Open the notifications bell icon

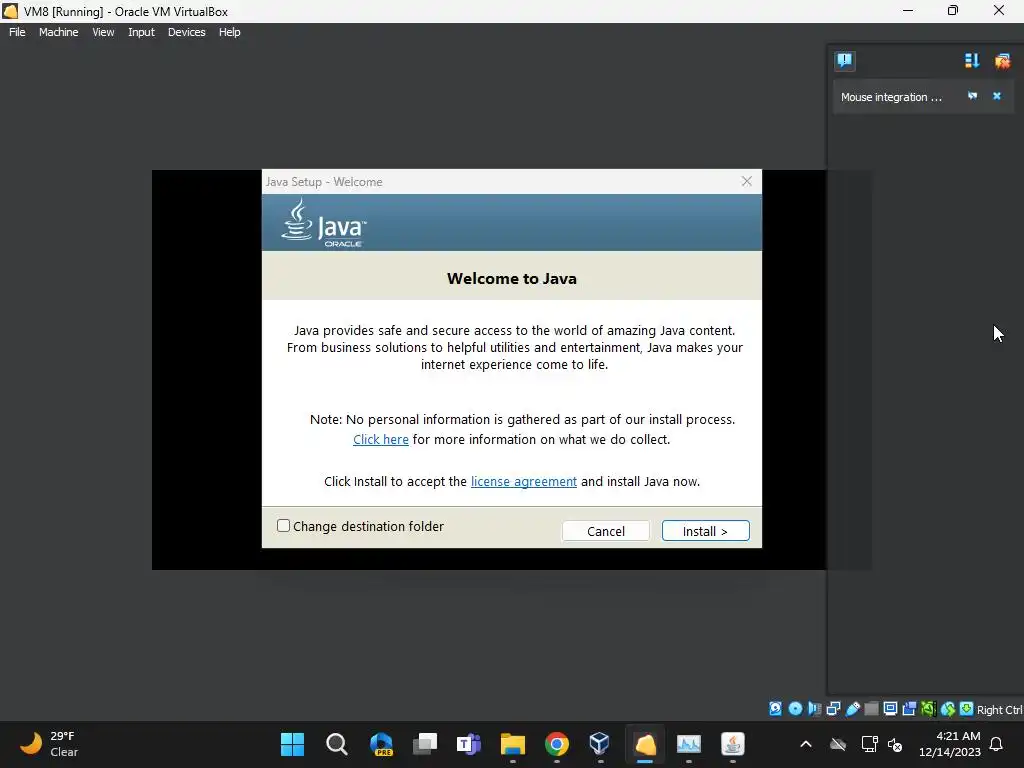click(997, 744)
